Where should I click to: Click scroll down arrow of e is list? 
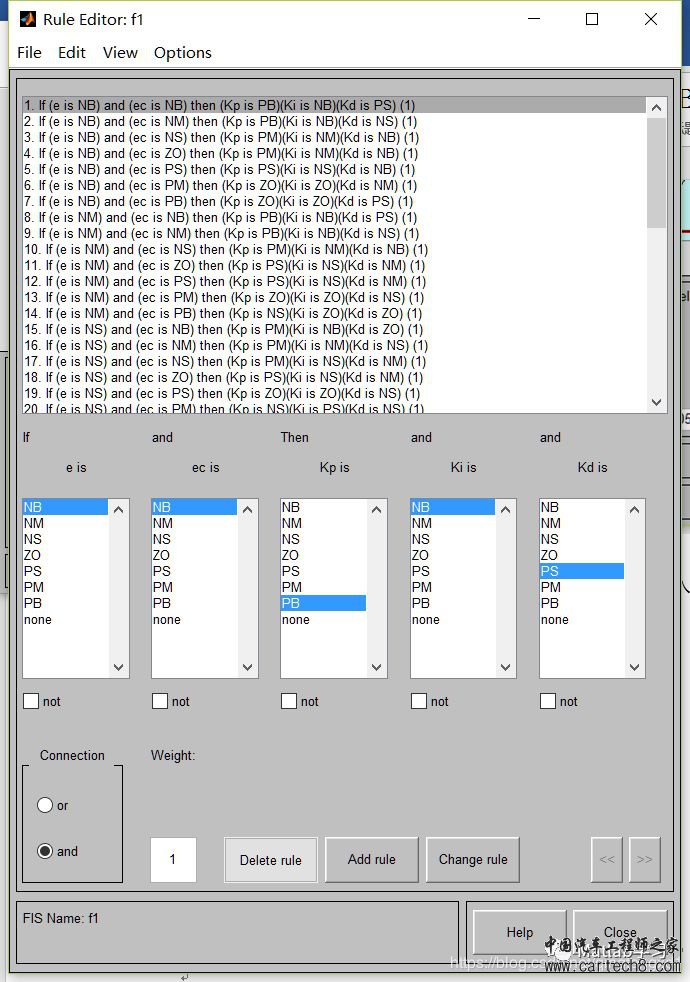[118, 668]
